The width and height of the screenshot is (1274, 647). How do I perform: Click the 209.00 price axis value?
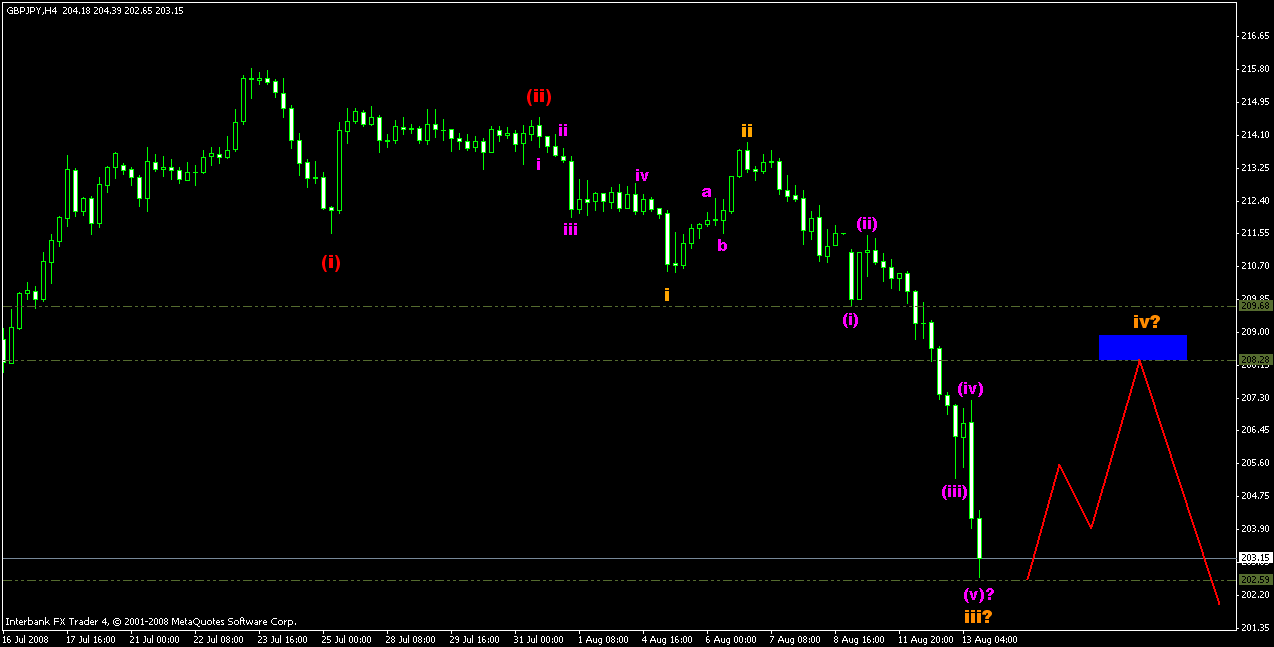[x=1255, y=331]
